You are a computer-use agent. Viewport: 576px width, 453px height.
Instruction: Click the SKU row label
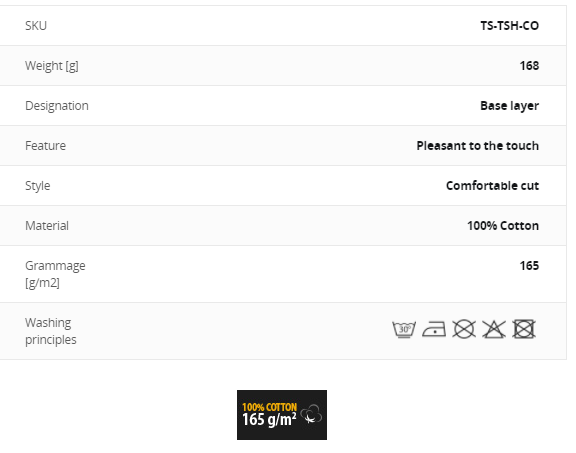coord(36,26)
